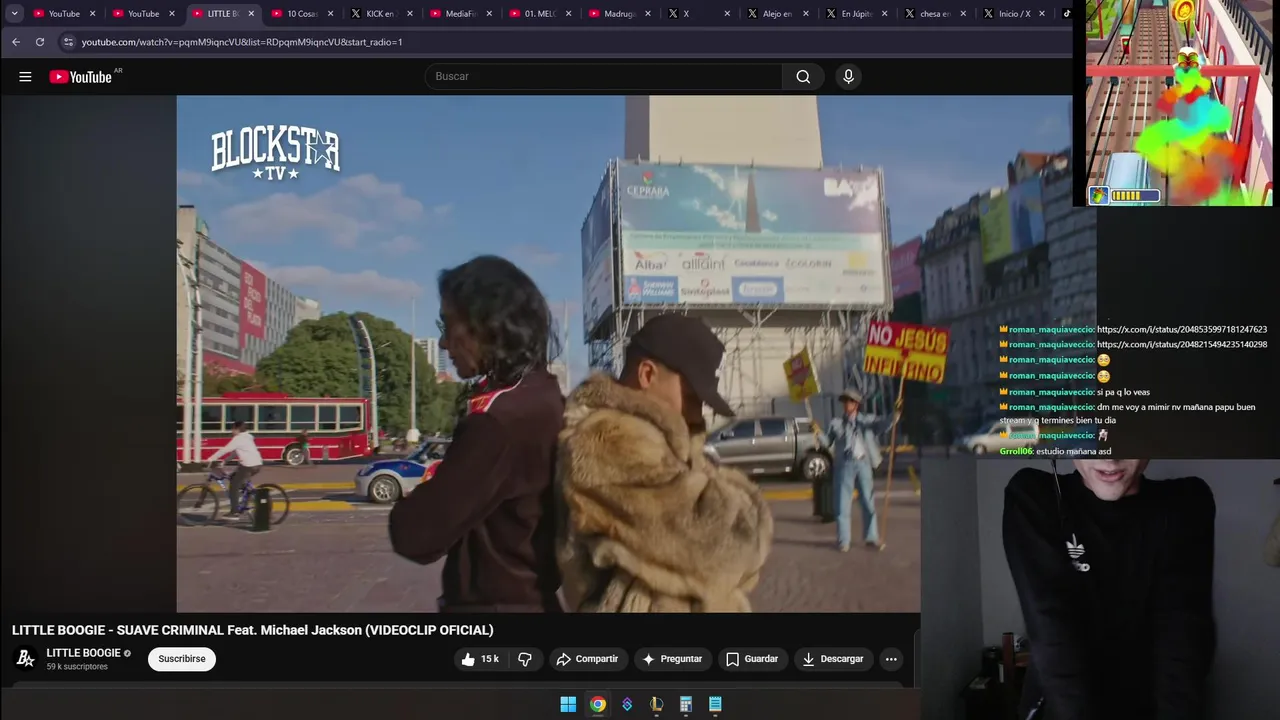This screenshot has height=720, width=1280.
Task: Subscribe using the Suscribirse button
Action: (x=182, y=659)
